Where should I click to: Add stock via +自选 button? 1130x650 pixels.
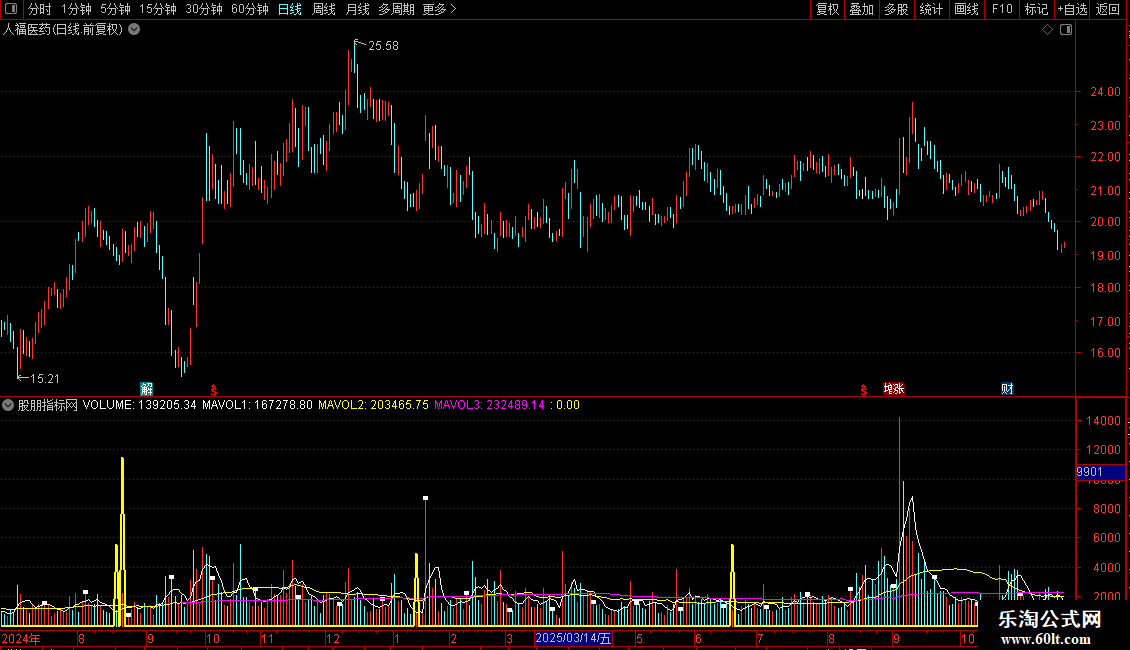(x=1072, y=9)
